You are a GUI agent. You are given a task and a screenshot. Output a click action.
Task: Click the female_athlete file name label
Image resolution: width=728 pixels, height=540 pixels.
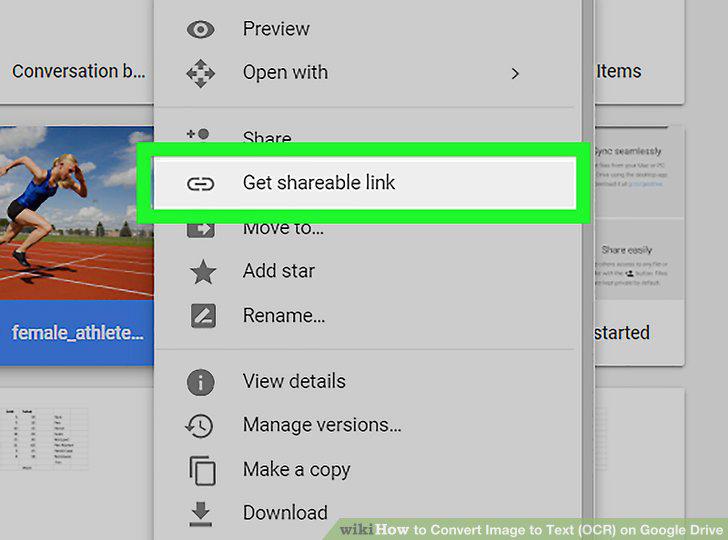pos(78,332)
